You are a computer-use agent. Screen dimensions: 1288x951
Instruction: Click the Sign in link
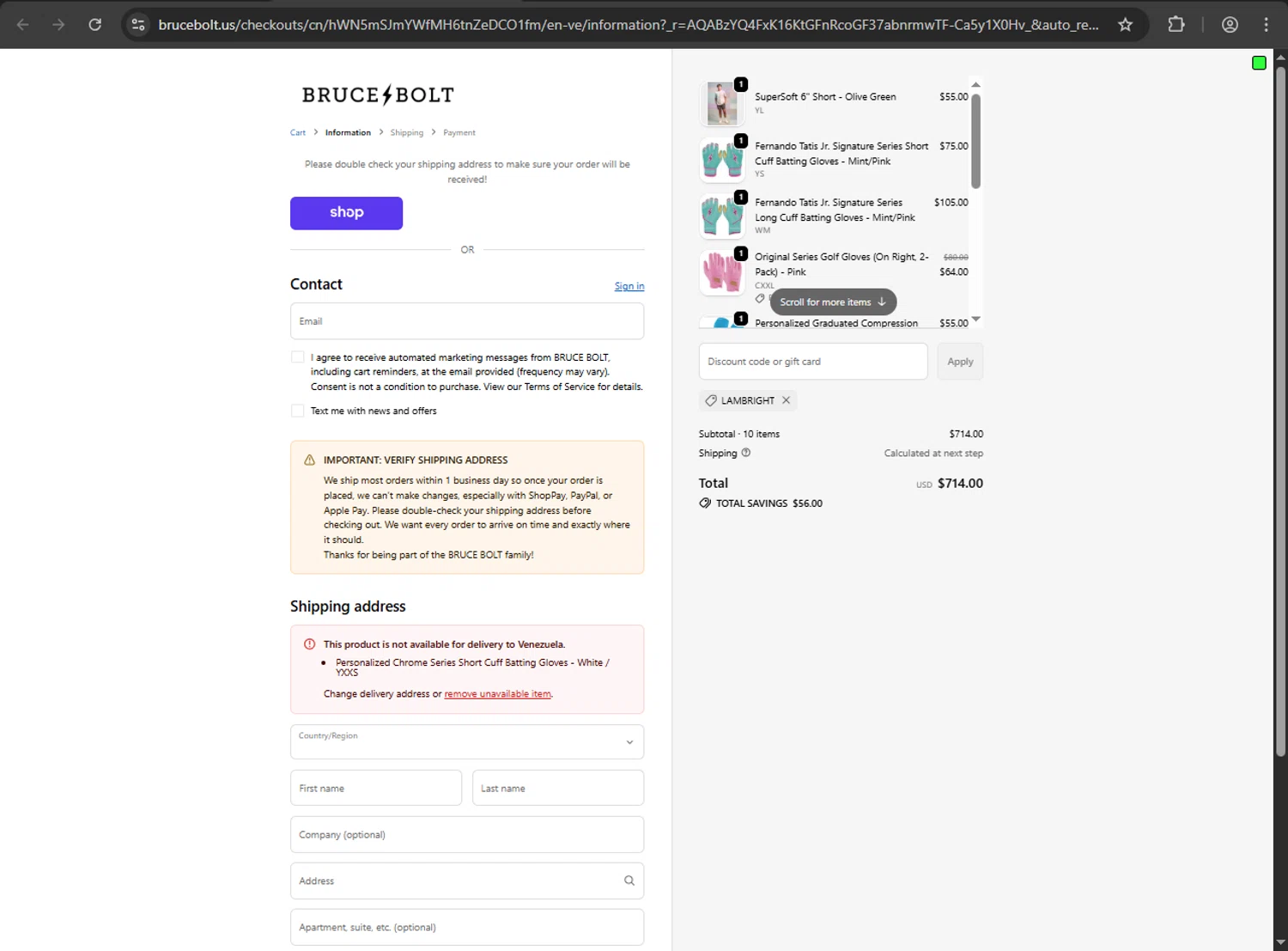(x=629, y=287)
